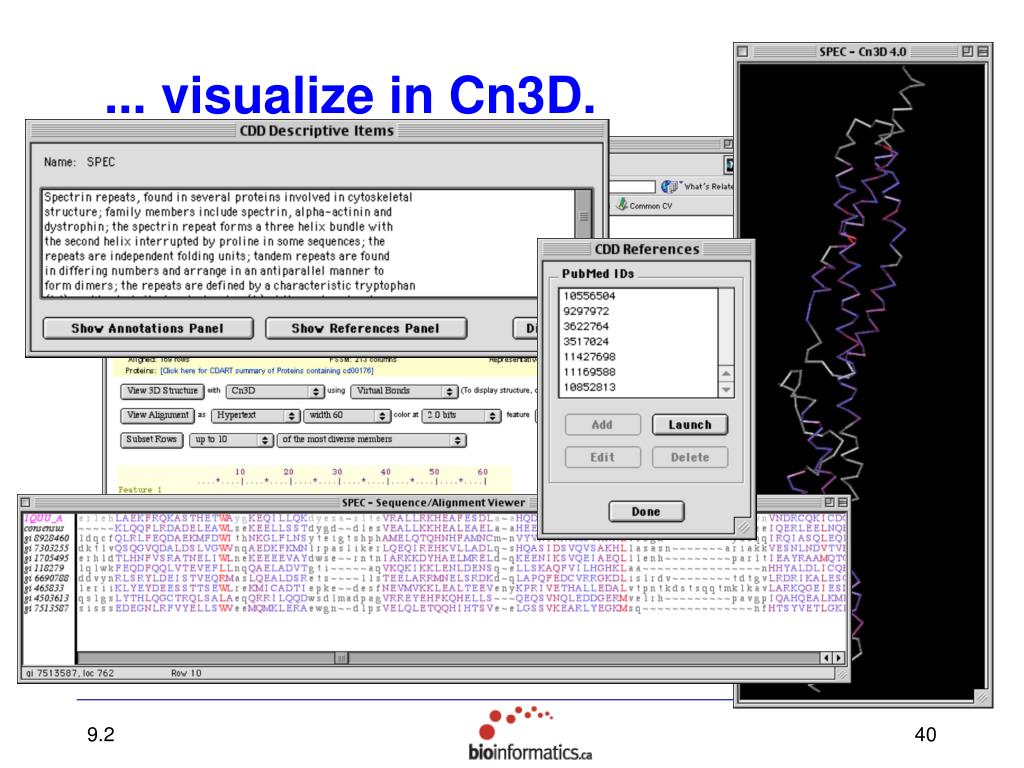Click the Cn3D window resize grip

(982, 697)
